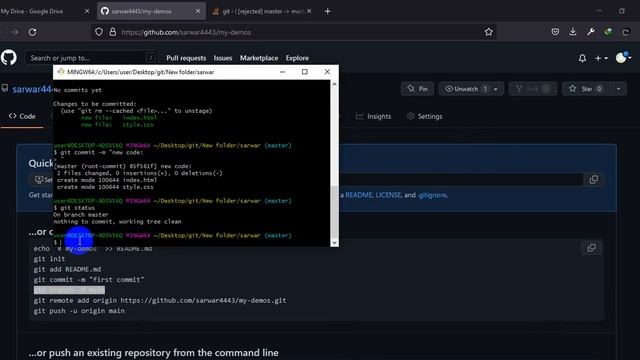Image resolution: width=640 pixels, height=360 pixels.
Task: Click the site padlock icon
Action: pos(113,32)
